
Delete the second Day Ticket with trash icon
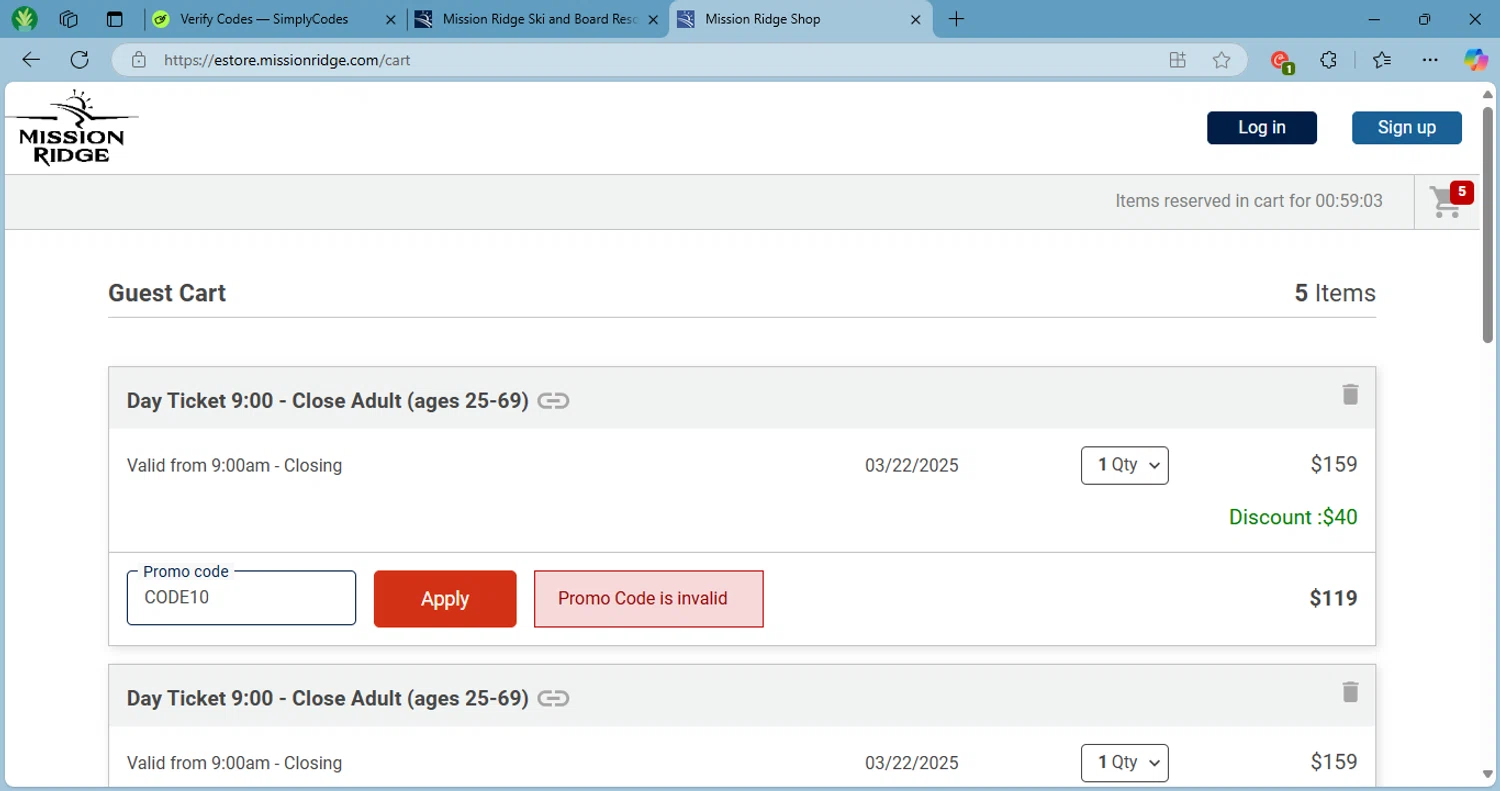point(1350,691)
